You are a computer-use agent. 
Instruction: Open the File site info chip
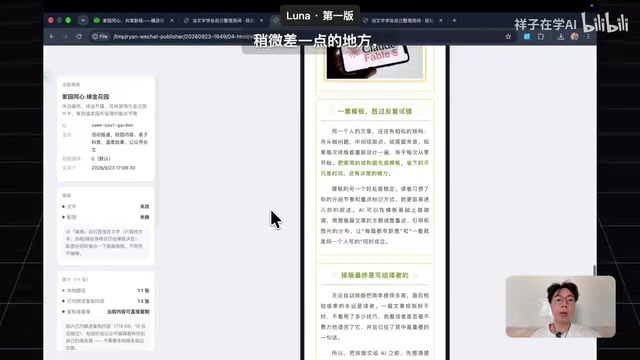click(x=100, y=37)
